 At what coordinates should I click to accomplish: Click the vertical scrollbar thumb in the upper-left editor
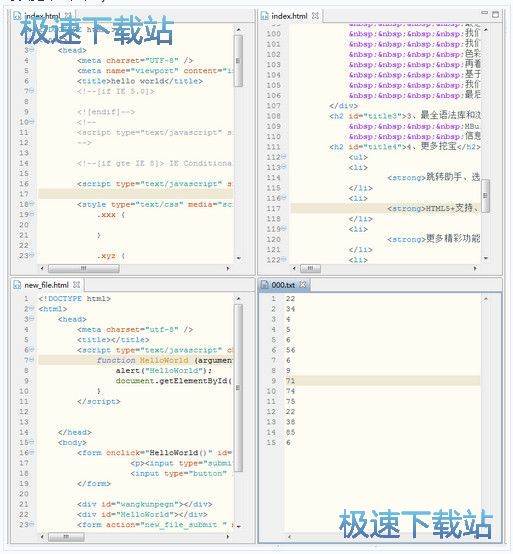[238, 60]
